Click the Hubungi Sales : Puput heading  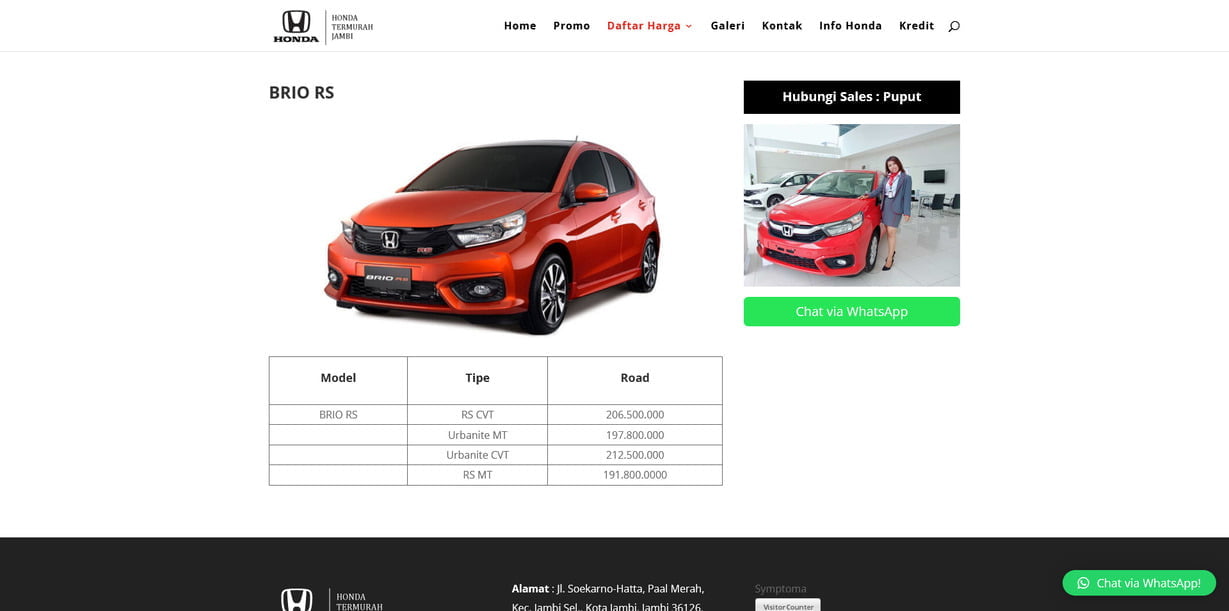852,97
